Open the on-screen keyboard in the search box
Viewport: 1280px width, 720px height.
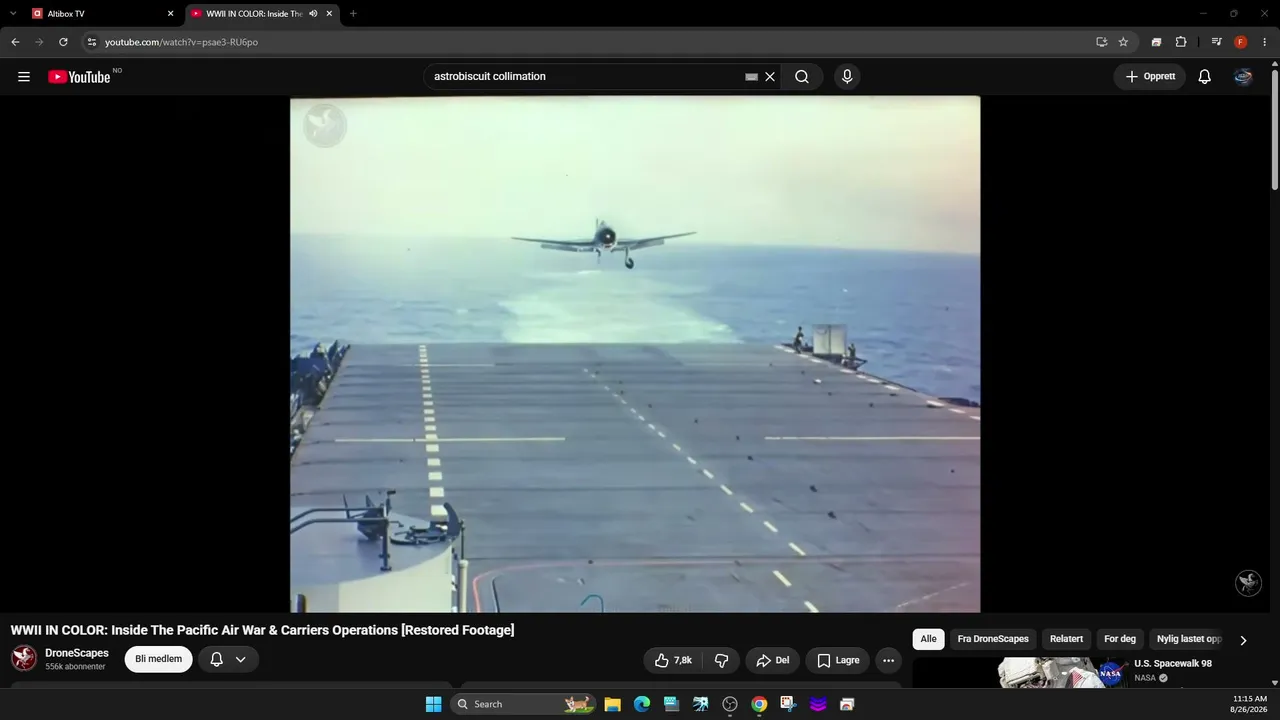point(752,77)
